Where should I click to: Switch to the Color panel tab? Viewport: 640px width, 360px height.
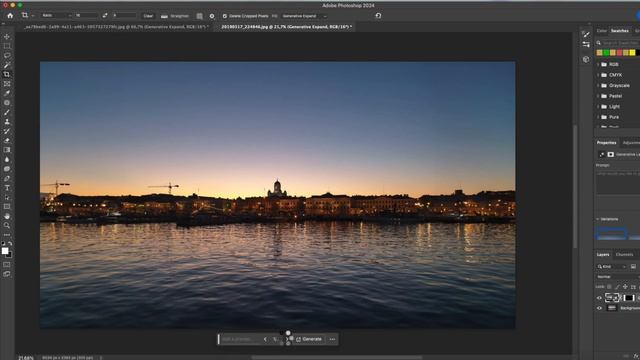[602, 31]
